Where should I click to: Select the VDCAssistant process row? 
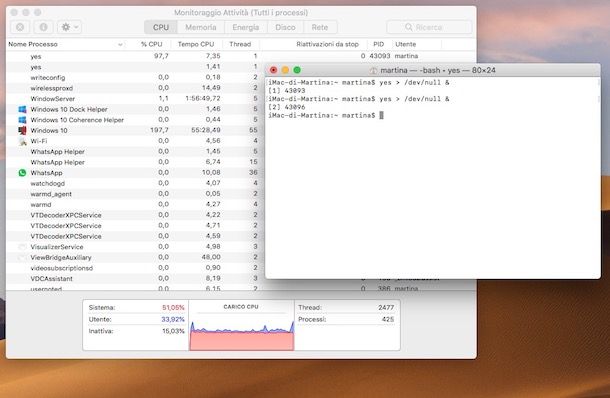tap(135, 279)
